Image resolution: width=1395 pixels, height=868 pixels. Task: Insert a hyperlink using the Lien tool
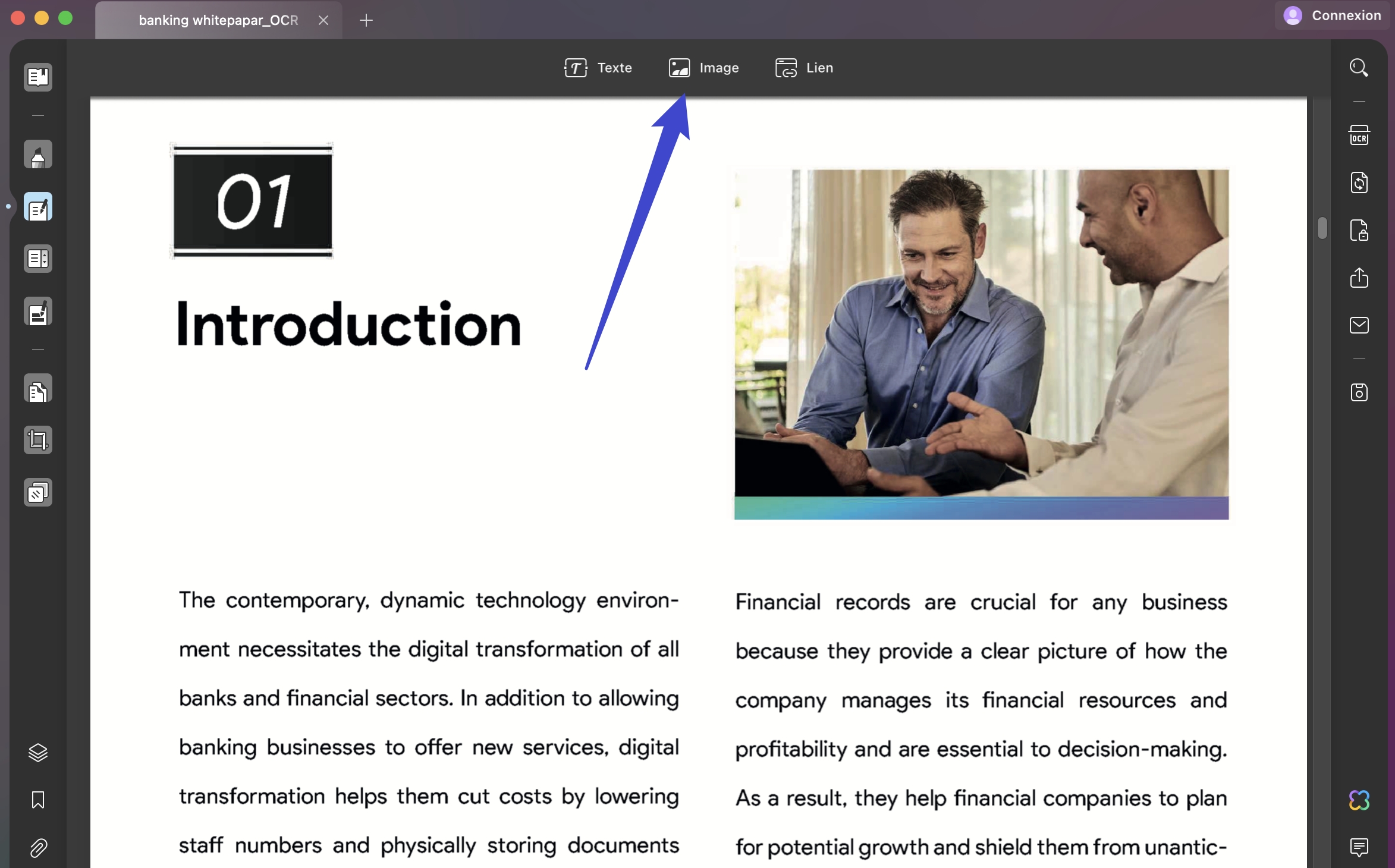click(803, 68)
